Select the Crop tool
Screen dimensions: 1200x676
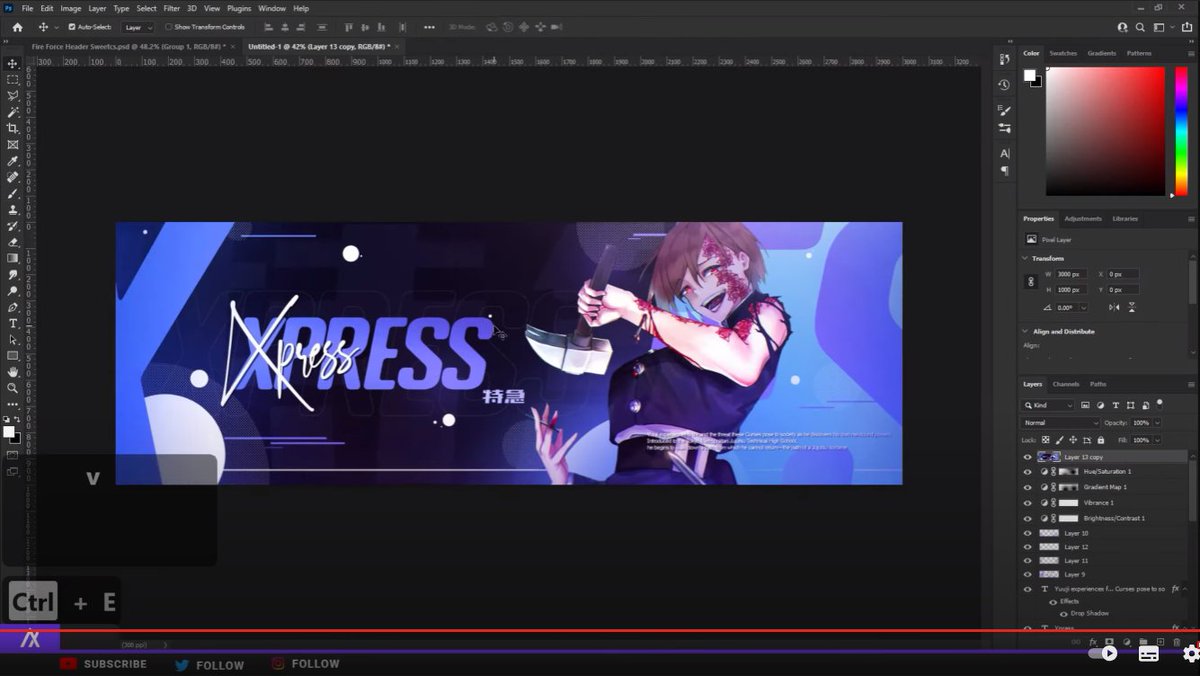click(12, 128)
